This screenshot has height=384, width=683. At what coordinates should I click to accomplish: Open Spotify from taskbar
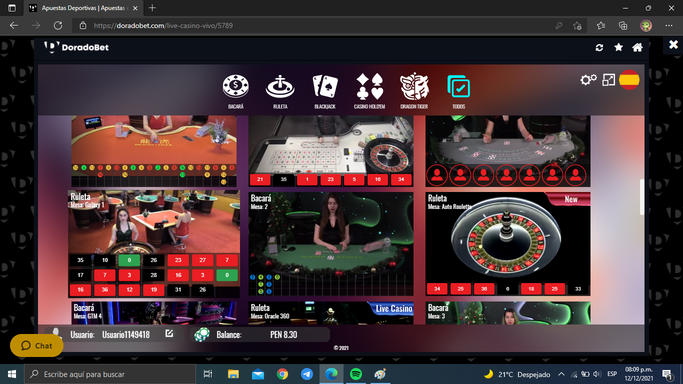coord(356,374)
